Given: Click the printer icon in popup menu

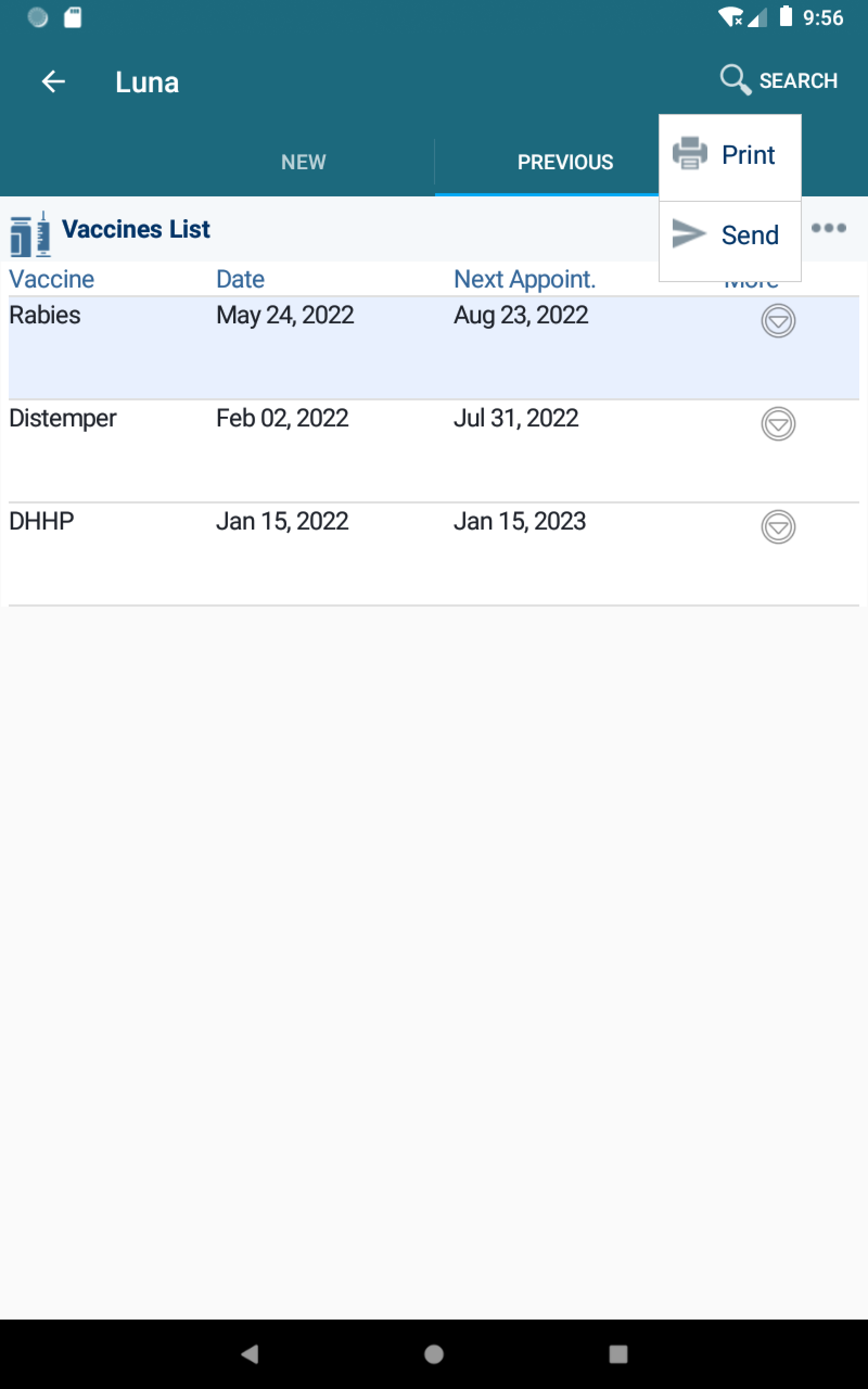Looking at the screenshot, I should [x=690, y=153].
